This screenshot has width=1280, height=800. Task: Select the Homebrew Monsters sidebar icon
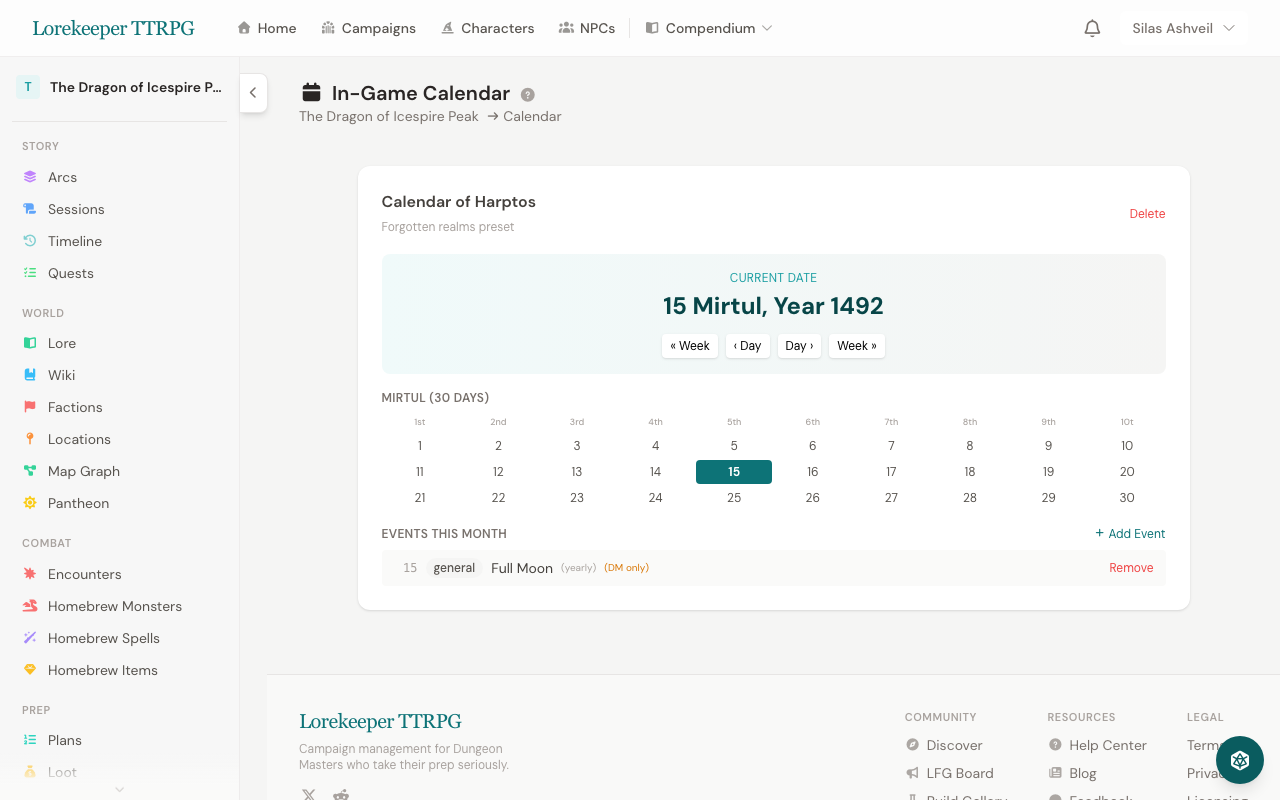(29, 606)
